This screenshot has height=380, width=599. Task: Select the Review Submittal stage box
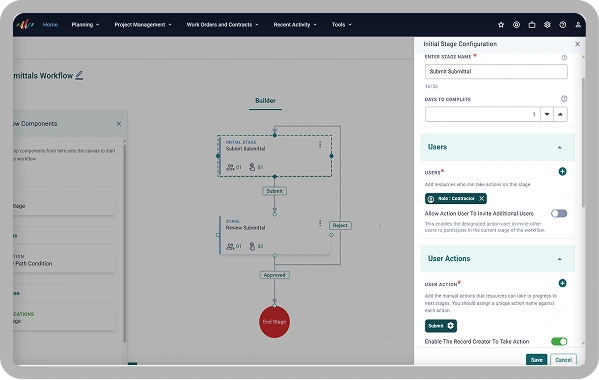pyautogui.click(x=275, y=234)
